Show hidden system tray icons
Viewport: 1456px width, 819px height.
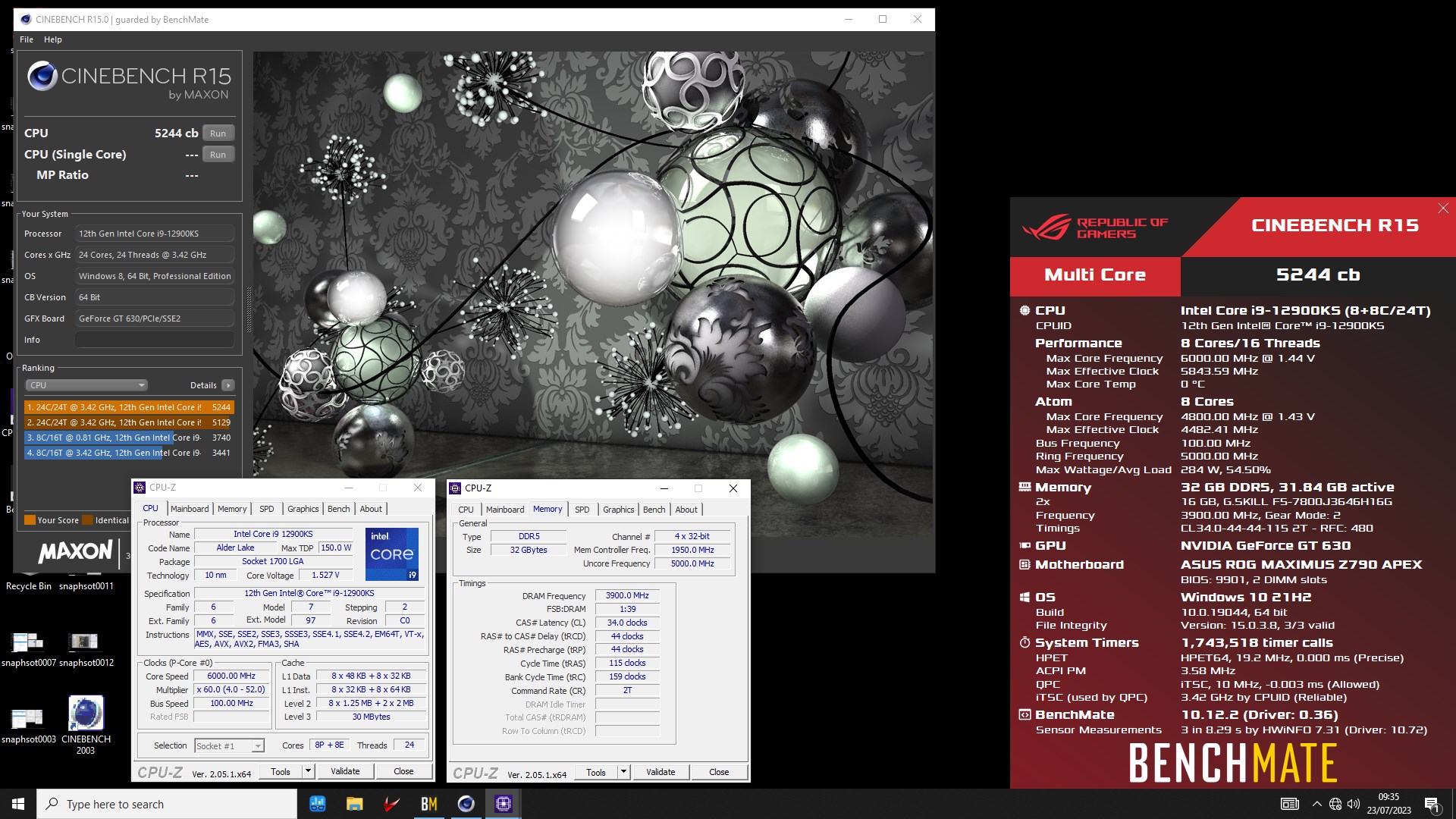pos(1316,804)
